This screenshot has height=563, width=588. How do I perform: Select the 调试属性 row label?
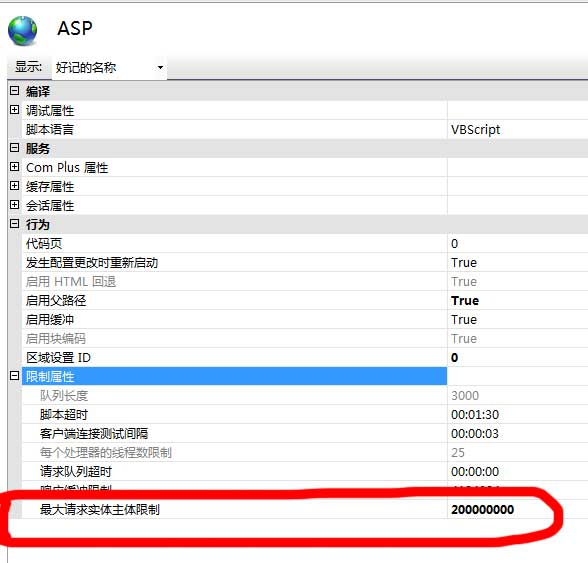click(50, 111)
